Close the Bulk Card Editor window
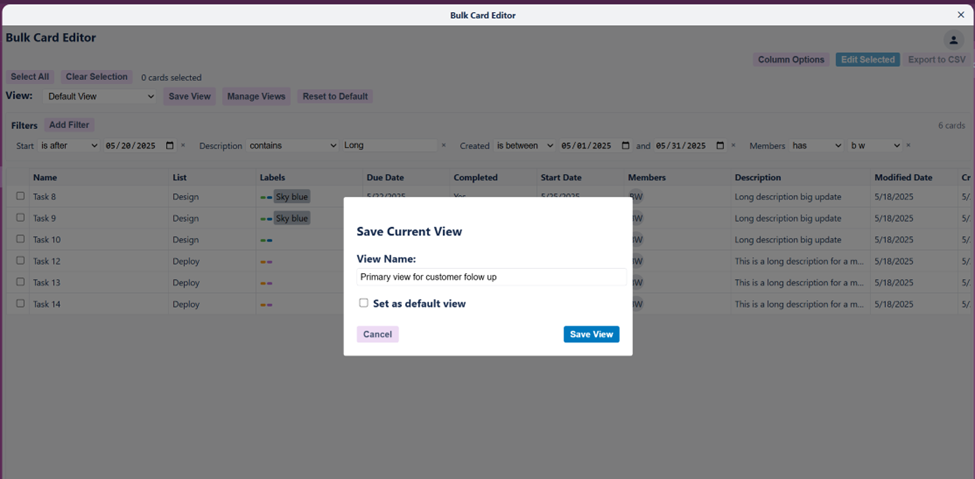 pyautogui.click(x=961, y=15)
